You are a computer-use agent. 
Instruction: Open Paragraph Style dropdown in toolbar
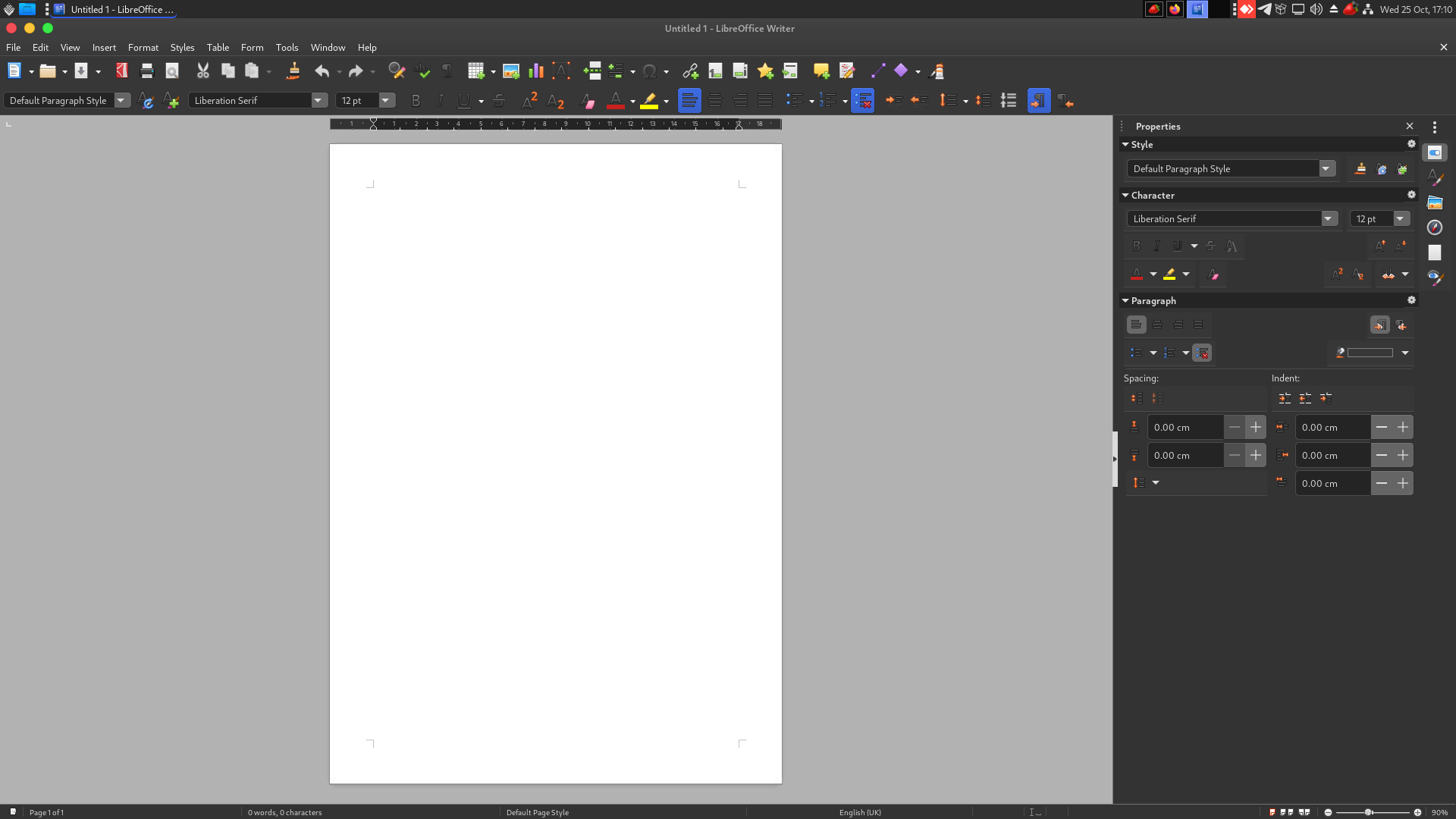click(x=121, y=100)
